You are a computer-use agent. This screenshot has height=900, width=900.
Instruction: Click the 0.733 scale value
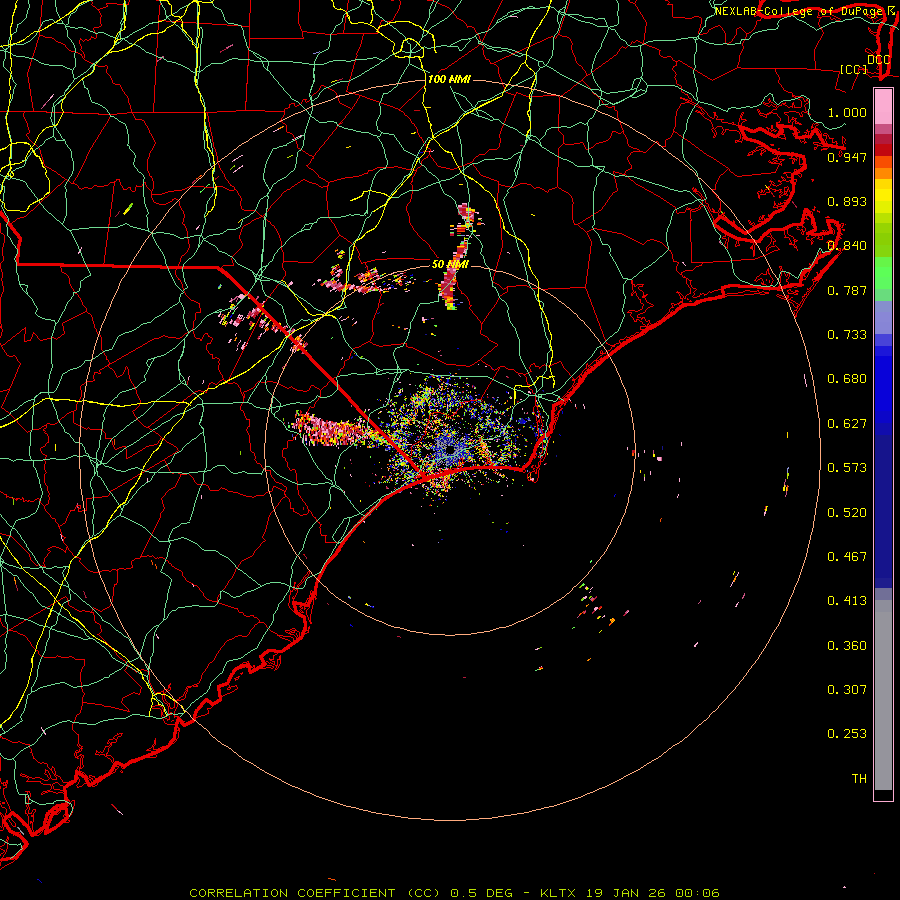coord(847,334)
